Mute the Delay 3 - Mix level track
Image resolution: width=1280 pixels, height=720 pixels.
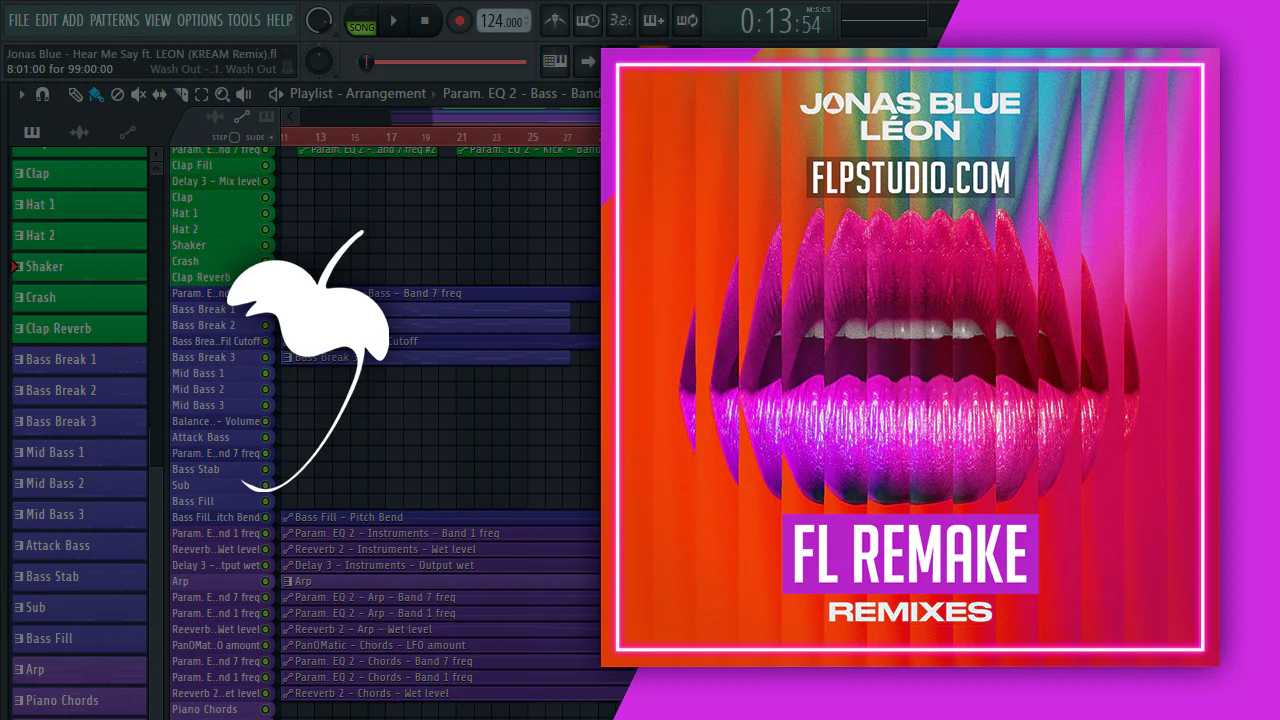tap(266, 181)
